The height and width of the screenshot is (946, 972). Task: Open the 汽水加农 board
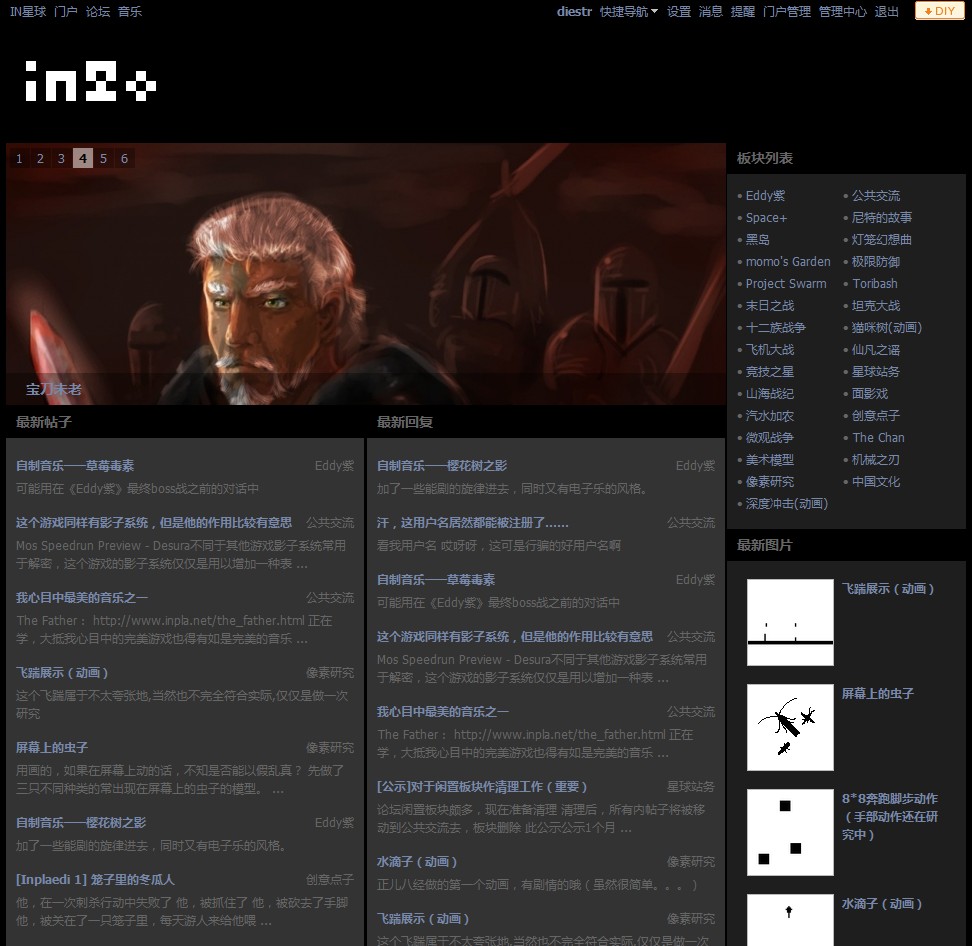coord(769,416)
